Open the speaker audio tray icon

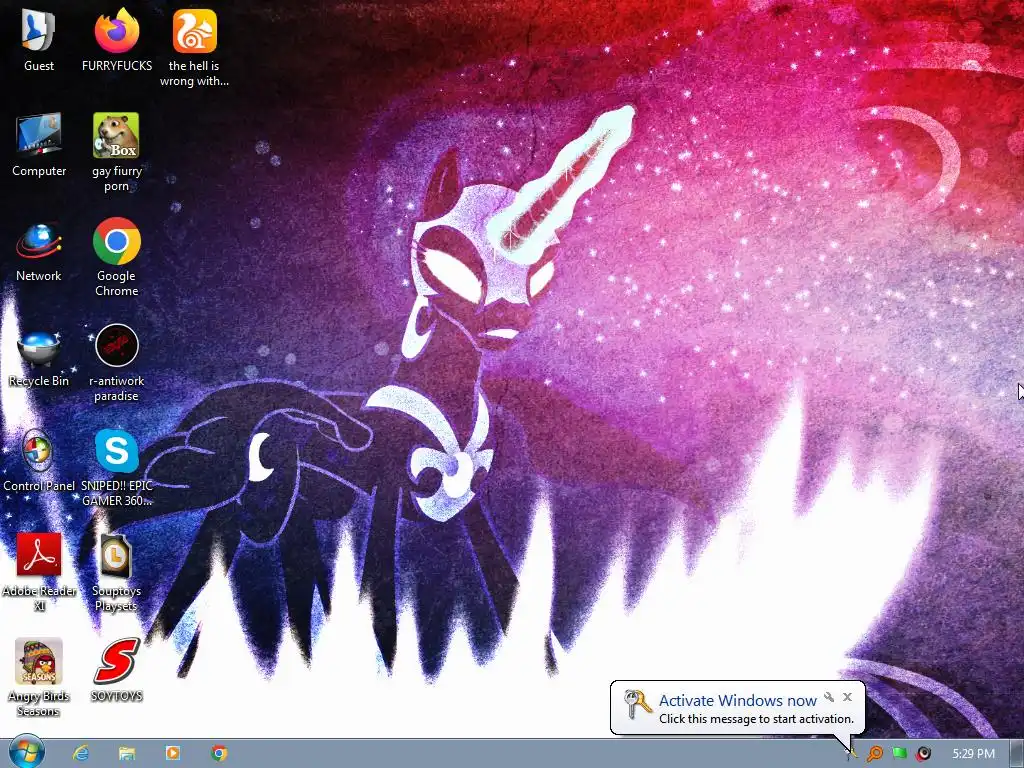923,754
